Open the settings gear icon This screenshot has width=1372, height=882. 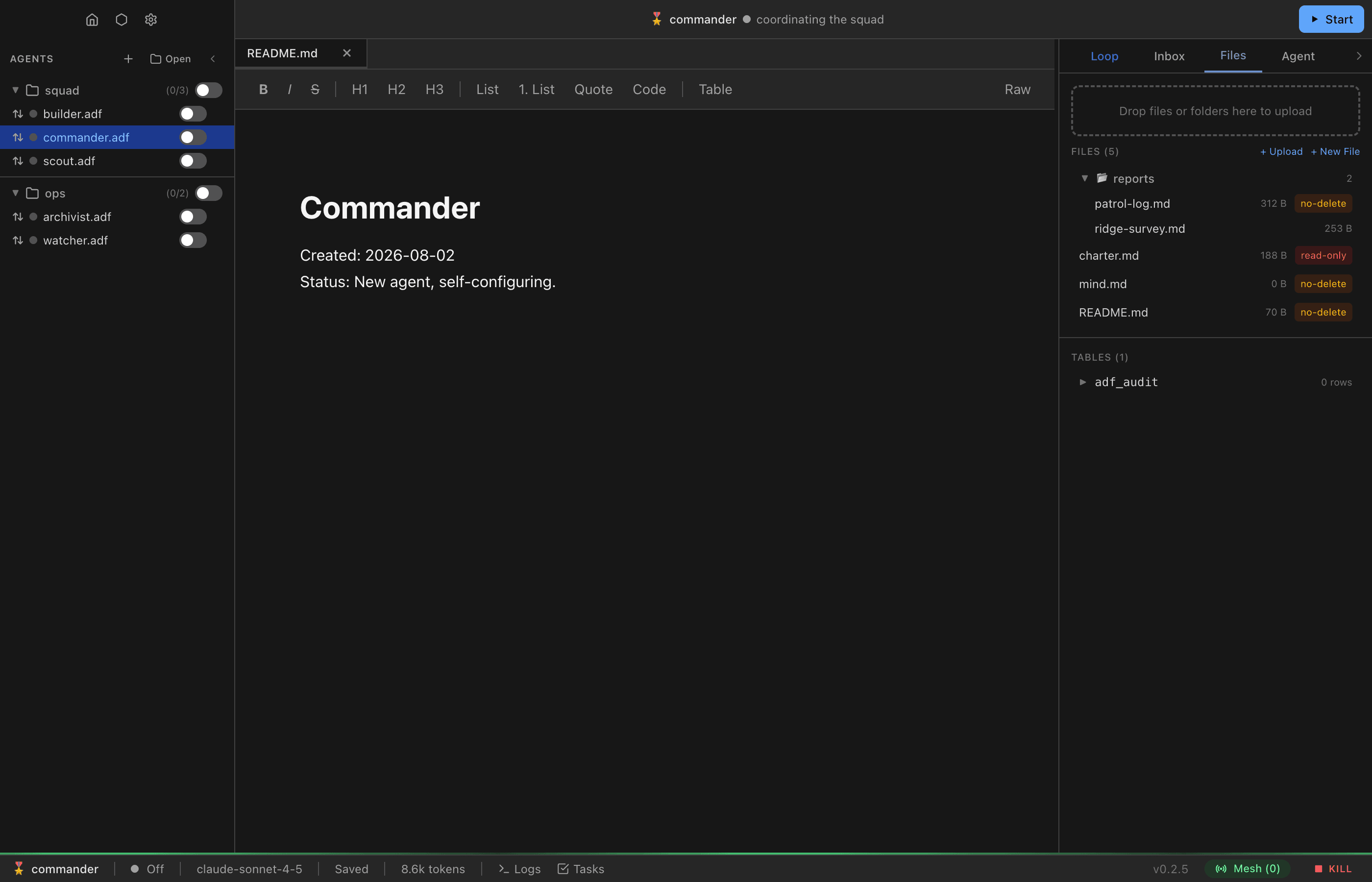pyautogui.click(x=150, y=20)
